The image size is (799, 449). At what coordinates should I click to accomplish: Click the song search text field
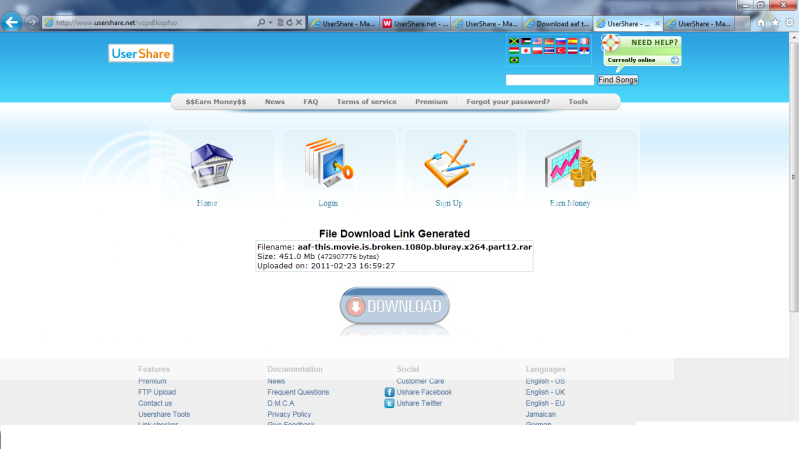click(550, 80)
